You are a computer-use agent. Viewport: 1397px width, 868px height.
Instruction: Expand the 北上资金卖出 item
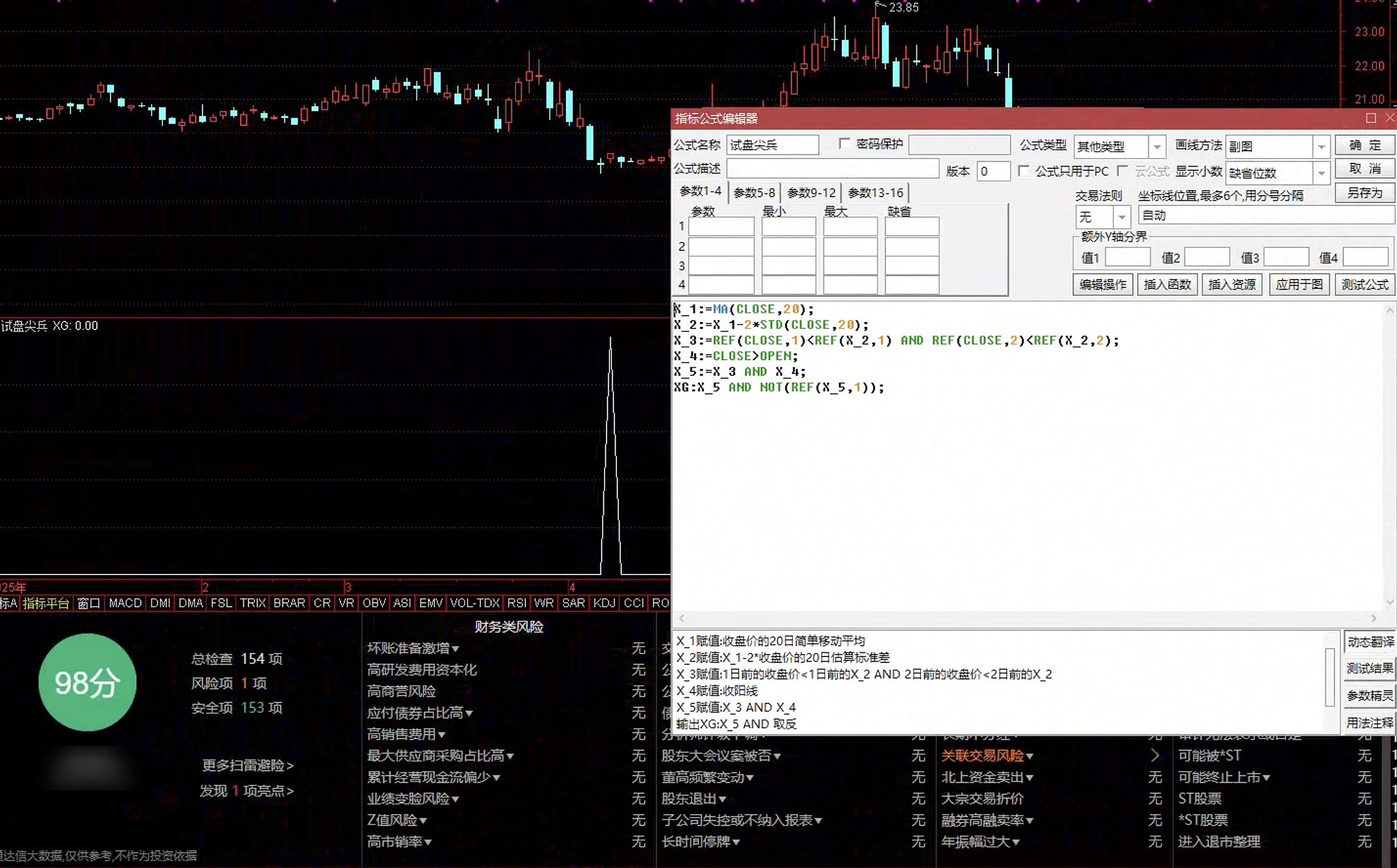point(988,777)
